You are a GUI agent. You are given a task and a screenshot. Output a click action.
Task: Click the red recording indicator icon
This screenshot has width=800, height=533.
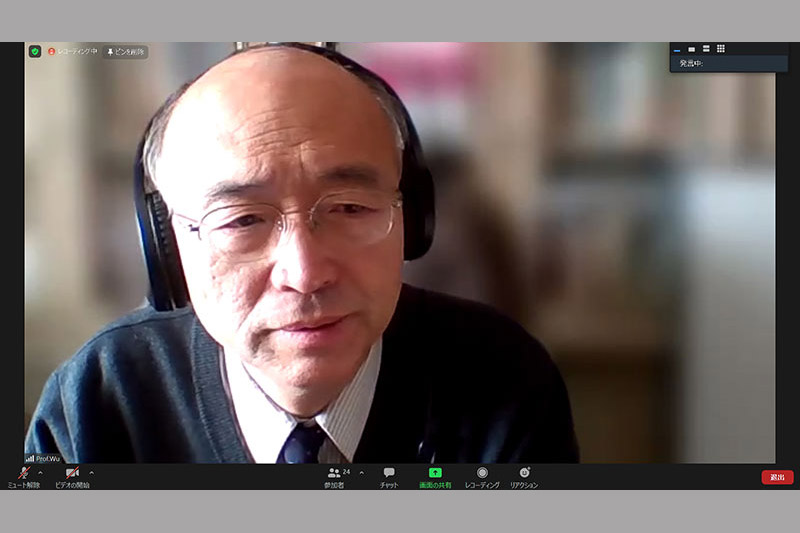click(x=51, y=52)
